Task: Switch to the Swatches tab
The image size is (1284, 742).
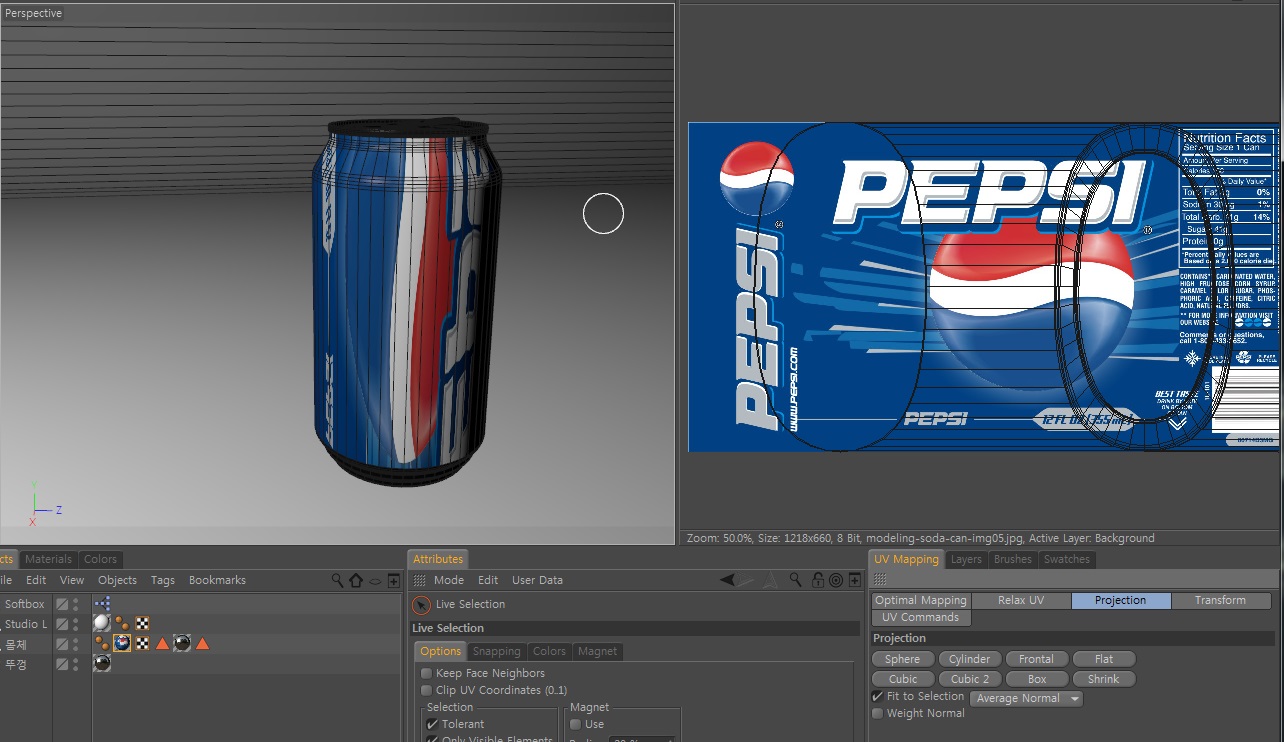Action: [x=1067, y=559]
